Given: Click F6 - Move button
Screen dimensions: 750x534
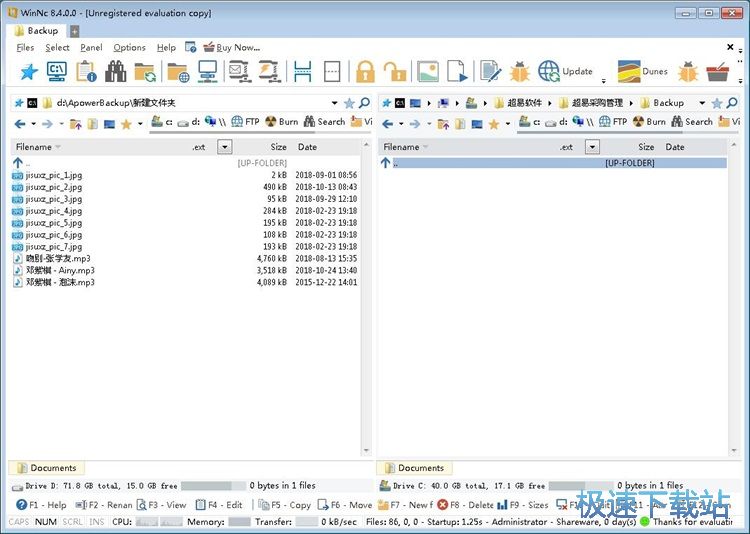Looking at the screenshot, I should pos(345,505).
